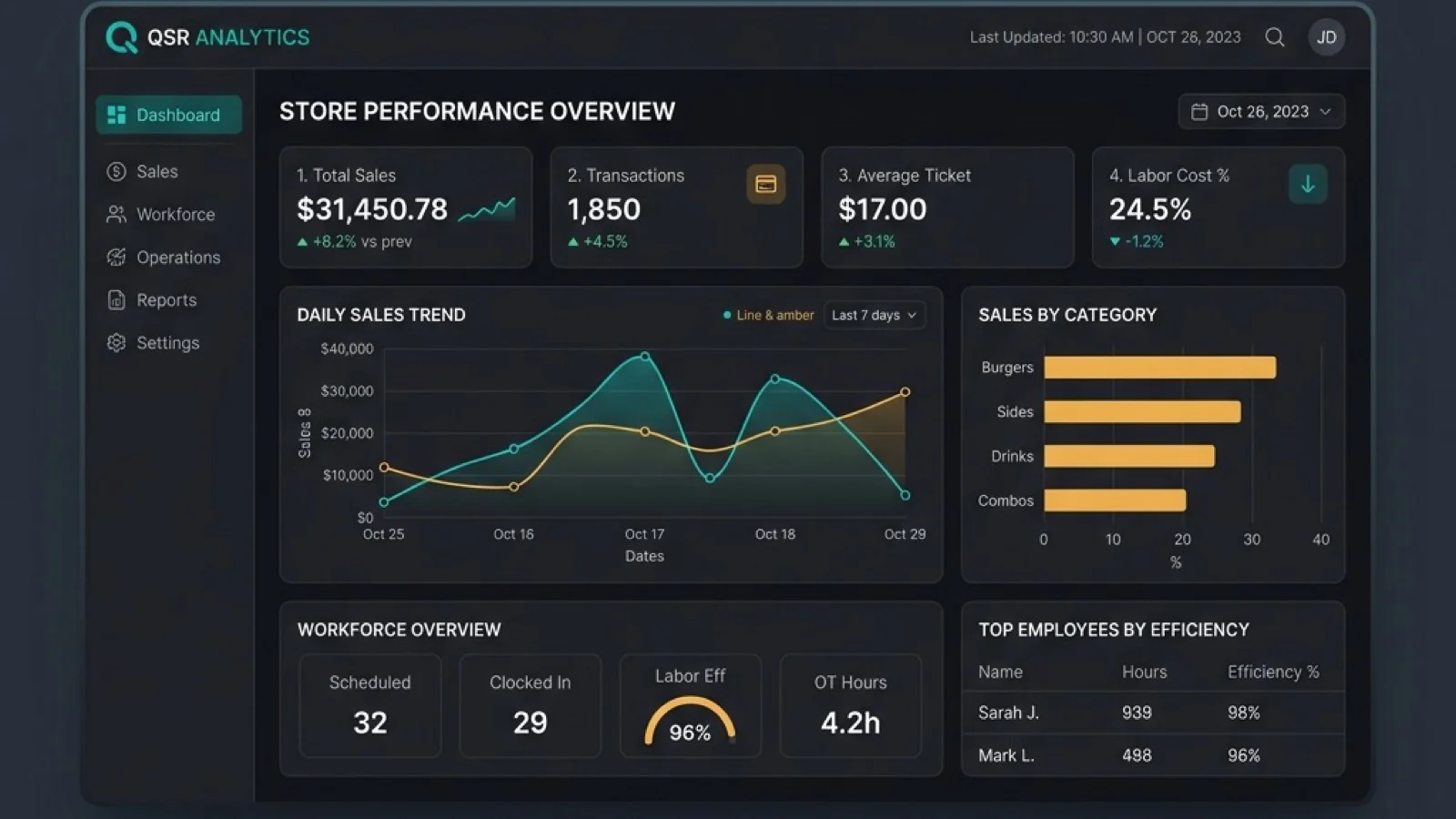Select the Mark L. employee row
This screenshot has height=819, width=1456.
tap(1153, 754)
